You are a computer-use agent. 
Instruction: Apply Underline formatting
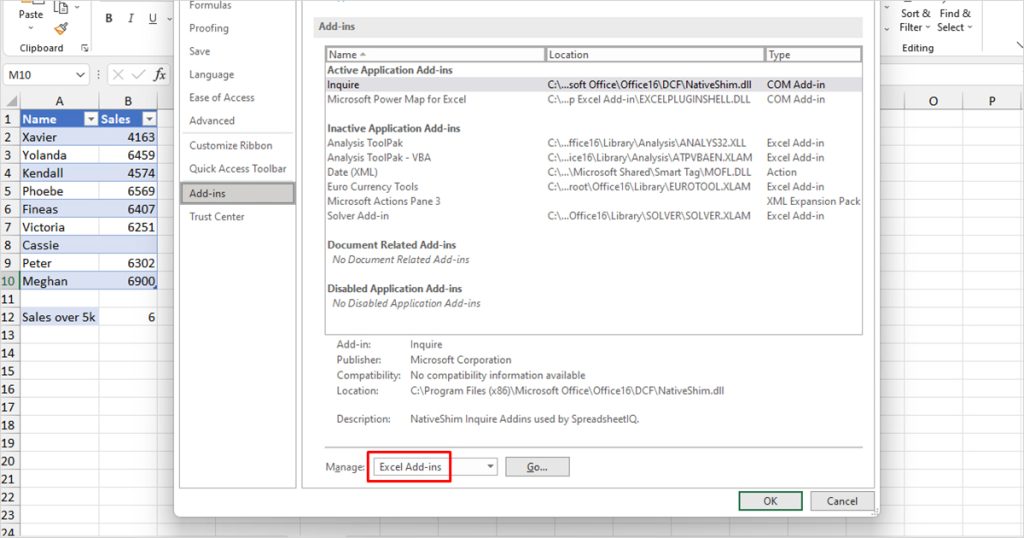[x=152, y=18]
